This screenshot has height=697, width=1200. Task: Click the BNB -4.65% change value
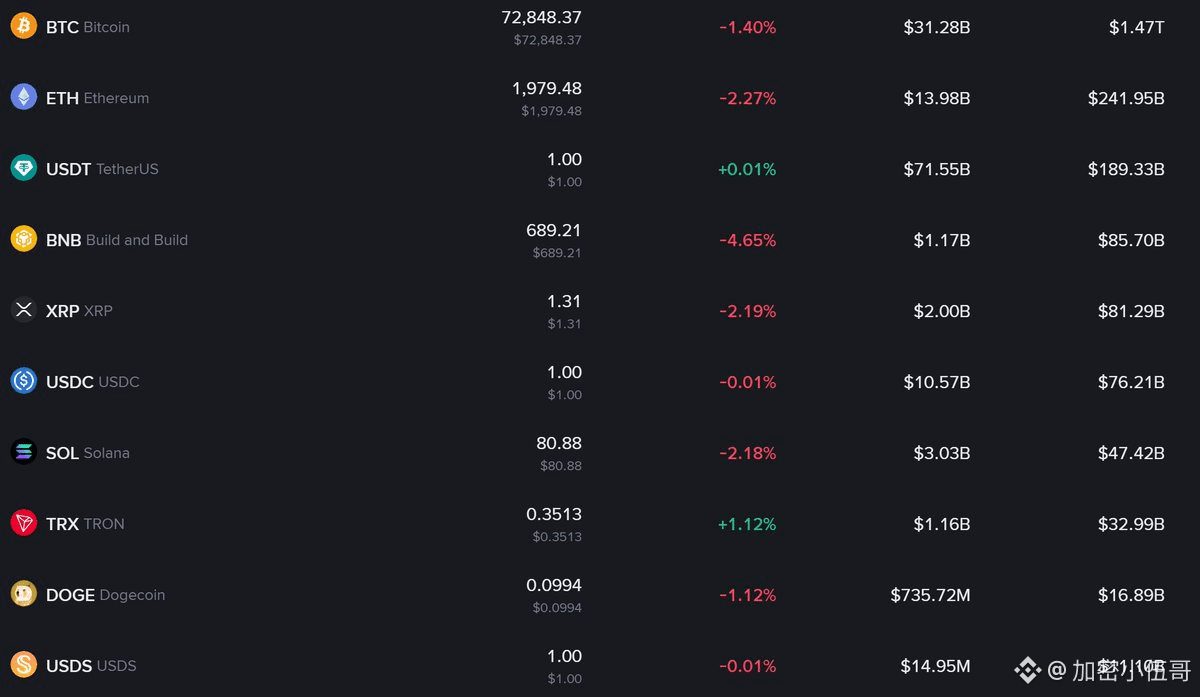click(748, 240)
